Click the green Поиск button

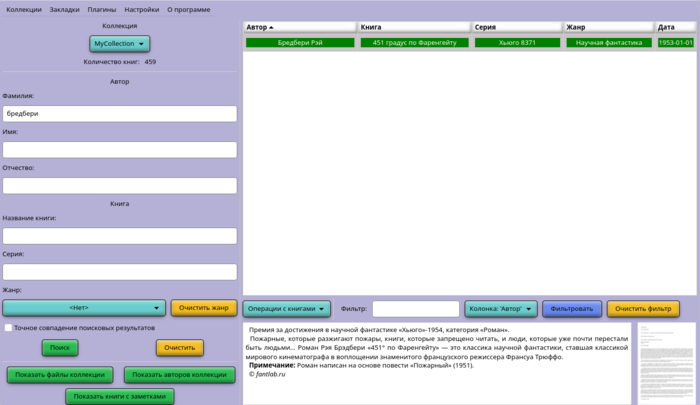point(60,348)
